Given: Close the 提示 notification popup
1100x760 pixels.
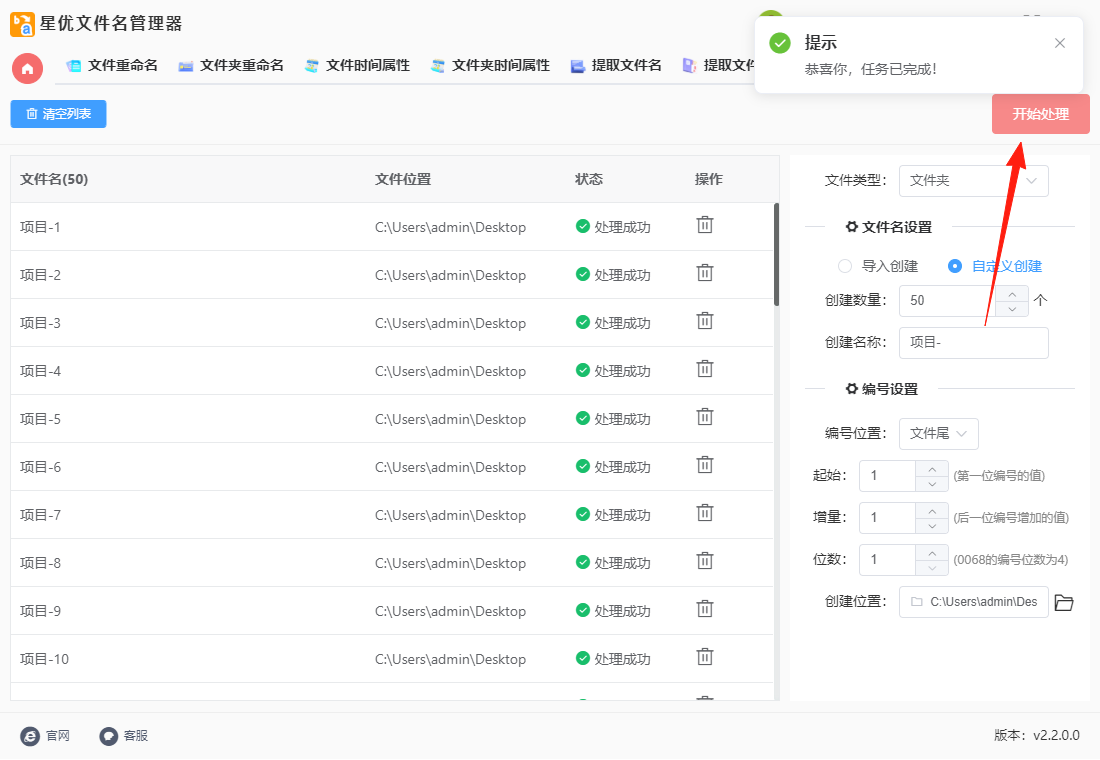Looking at the screenshot, I should pyautogui.click(x=1059, y=43).
